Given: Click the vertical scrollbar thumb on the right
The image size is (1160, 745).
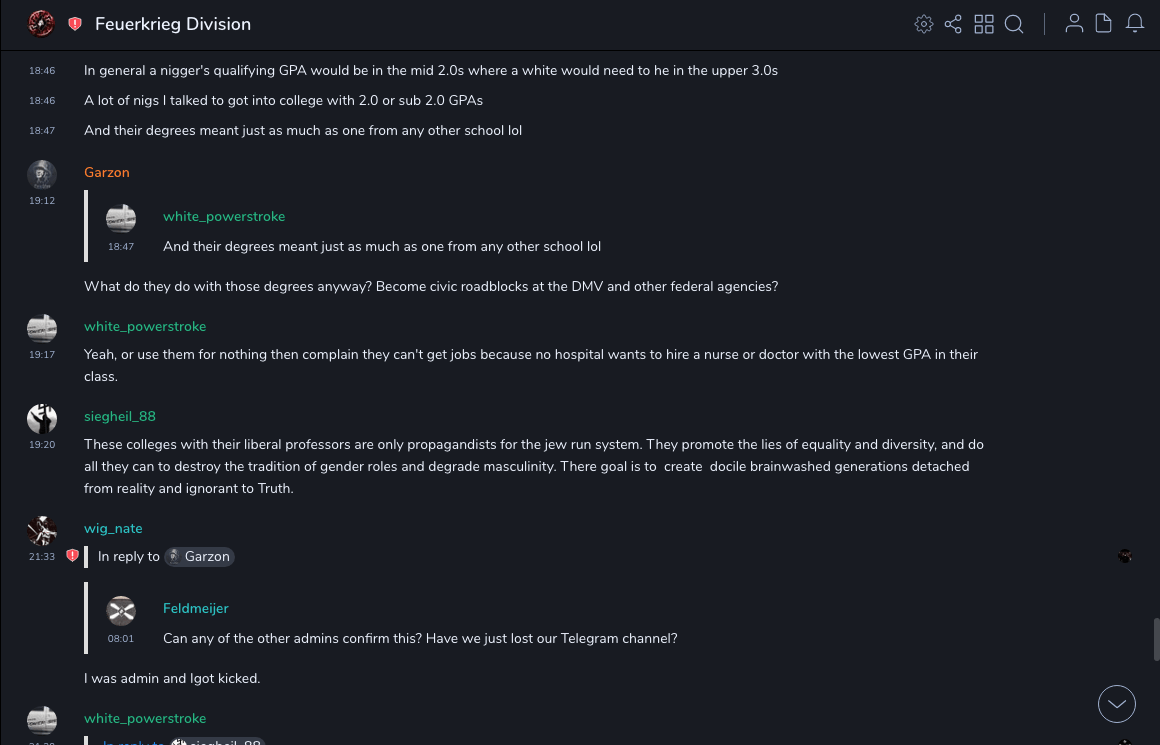Looking at the screenshot, I should tap(1155, 638).
